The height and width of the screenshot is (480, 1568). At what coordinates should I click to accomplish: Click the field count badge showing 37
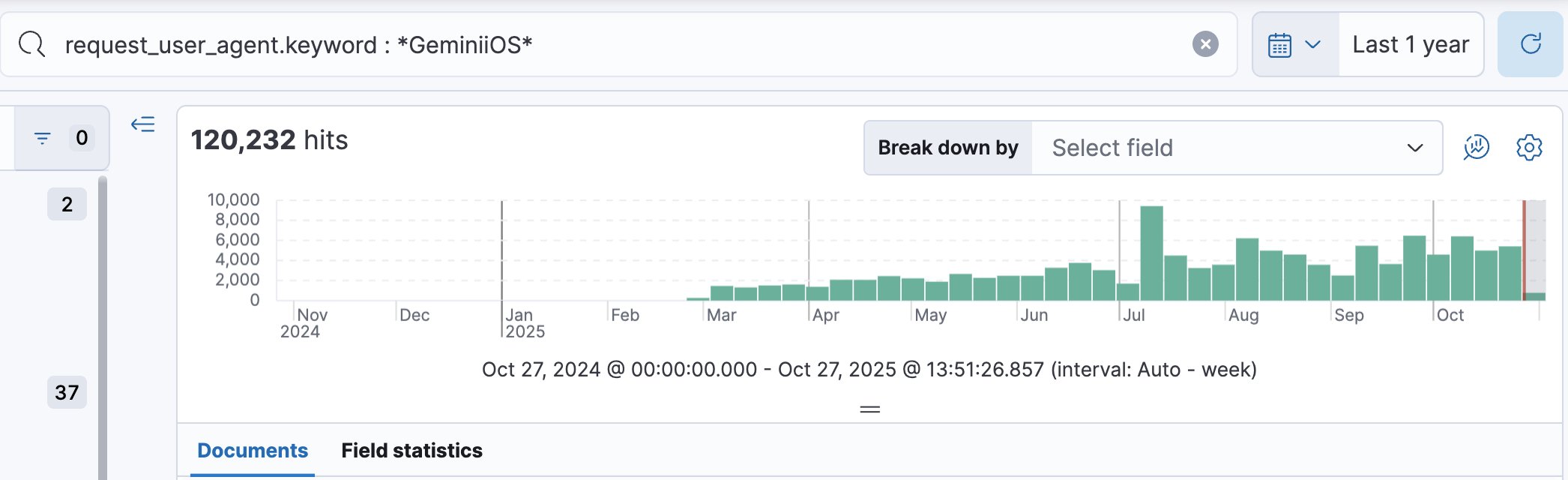(x=67, y=392)
